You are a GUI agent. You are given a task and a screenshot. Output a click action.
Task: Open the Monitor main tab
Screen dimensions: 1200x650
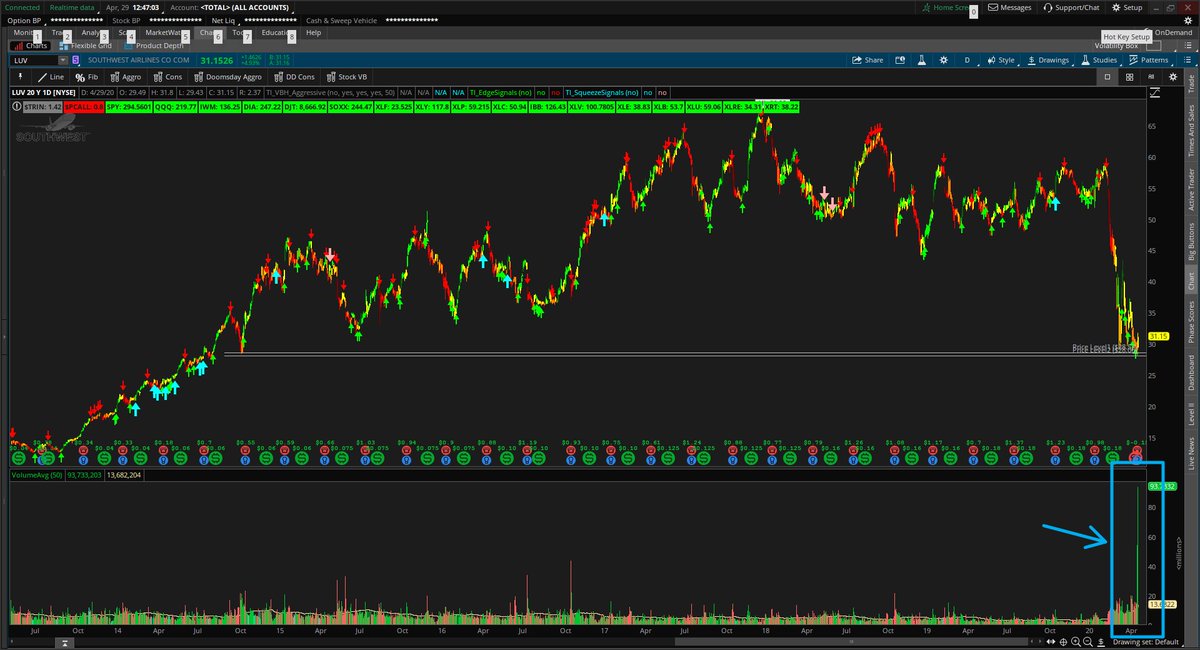point(24,33)
